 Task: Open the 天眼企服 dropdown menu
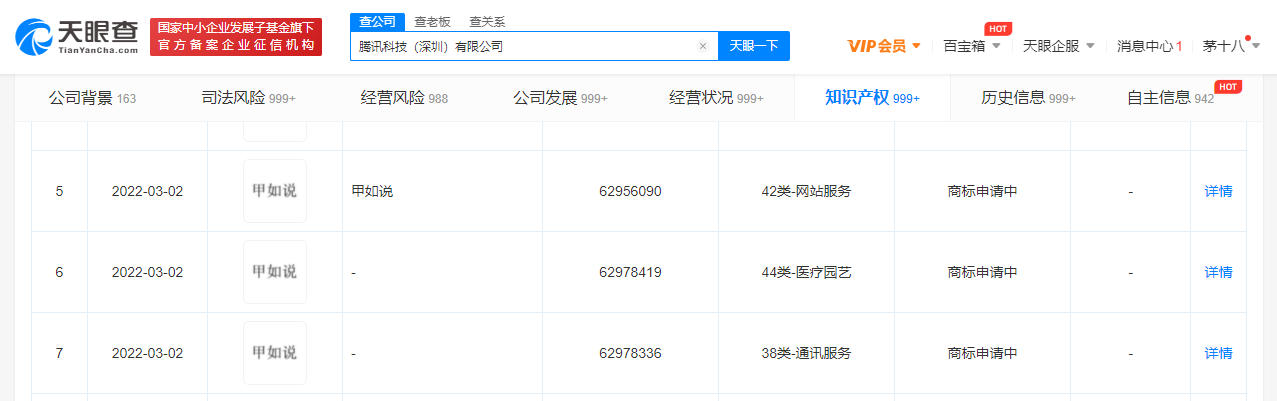coord(1058,46)
